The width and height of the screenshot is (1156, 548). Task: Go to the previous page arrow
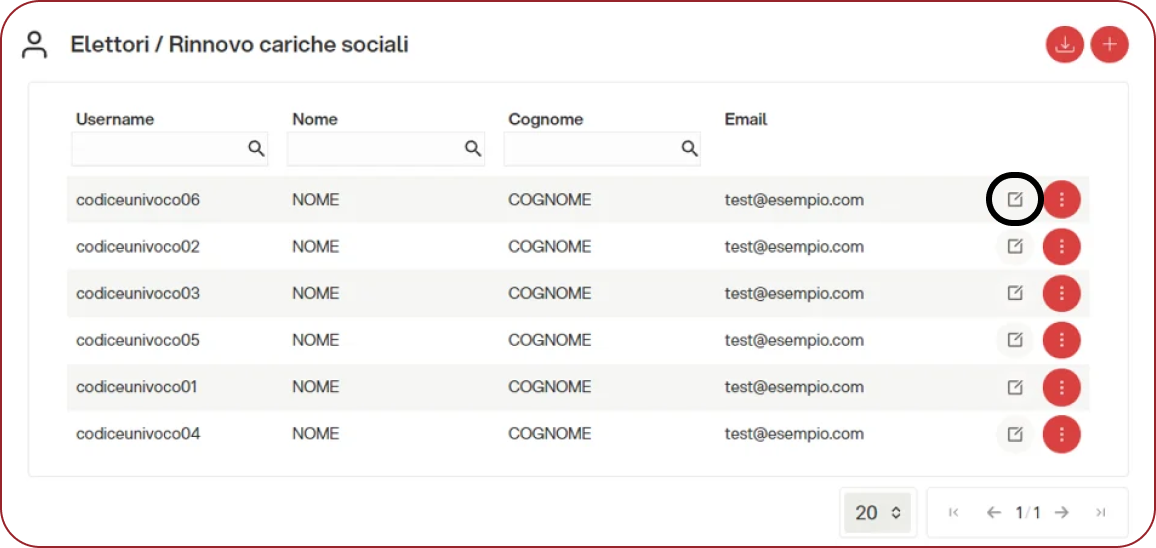point(993,513)
